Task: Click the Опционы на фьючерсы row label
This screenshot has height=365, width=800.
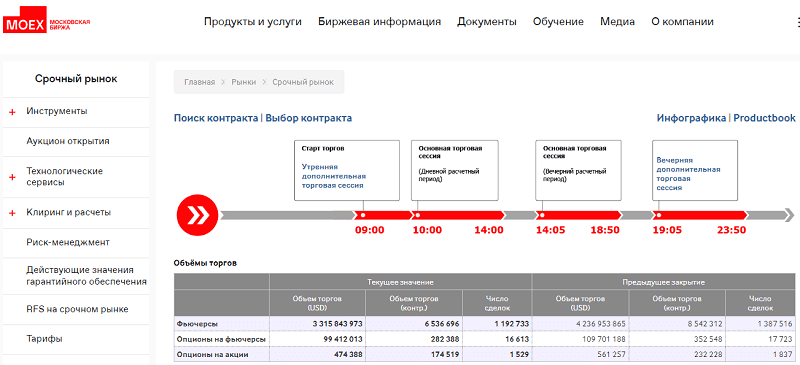Action: coord(221,339)
